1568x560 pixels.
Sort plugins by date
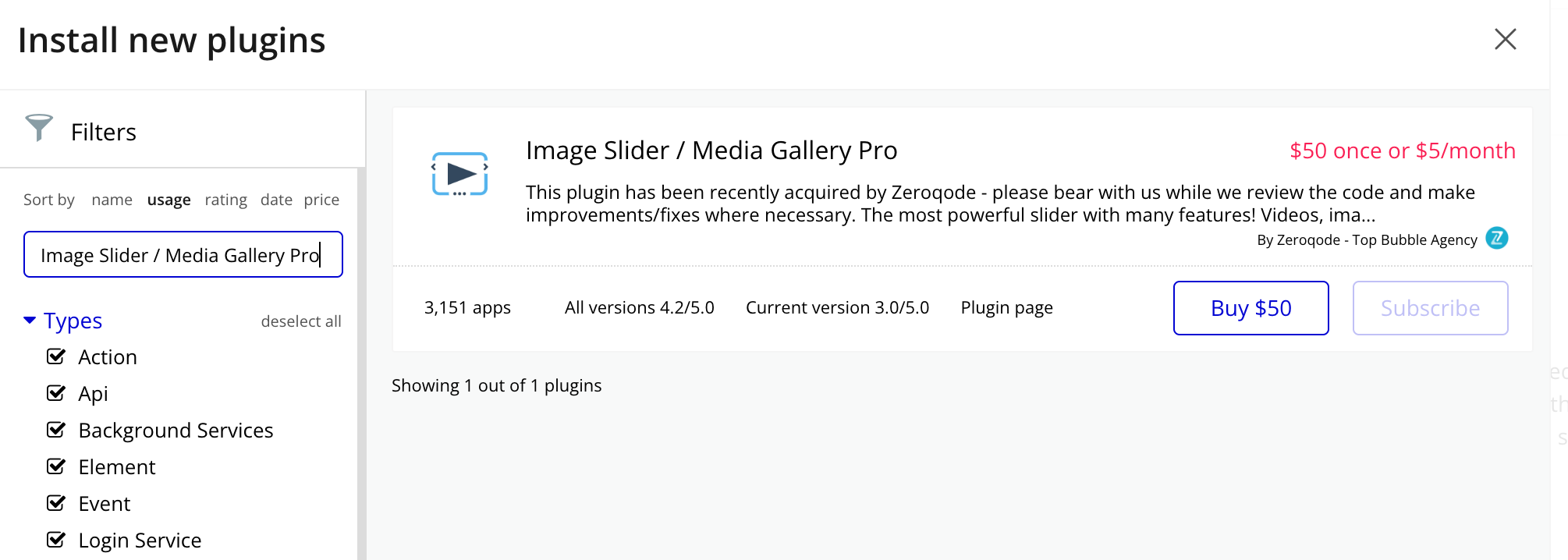pyautogui.click(x=276, y=200)
